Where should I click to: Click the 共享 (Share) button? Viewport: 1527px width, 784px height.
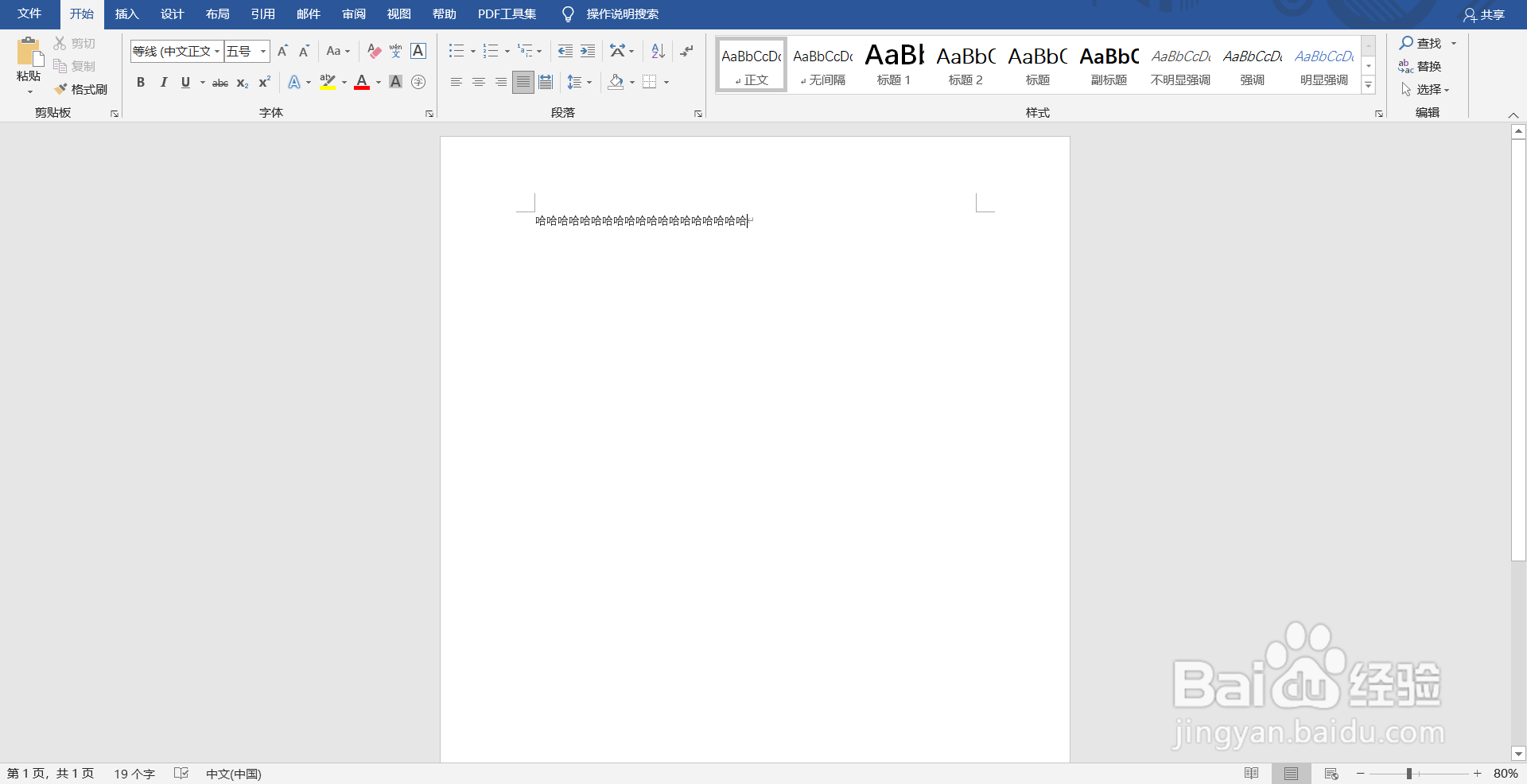[x=1484, y=14]
